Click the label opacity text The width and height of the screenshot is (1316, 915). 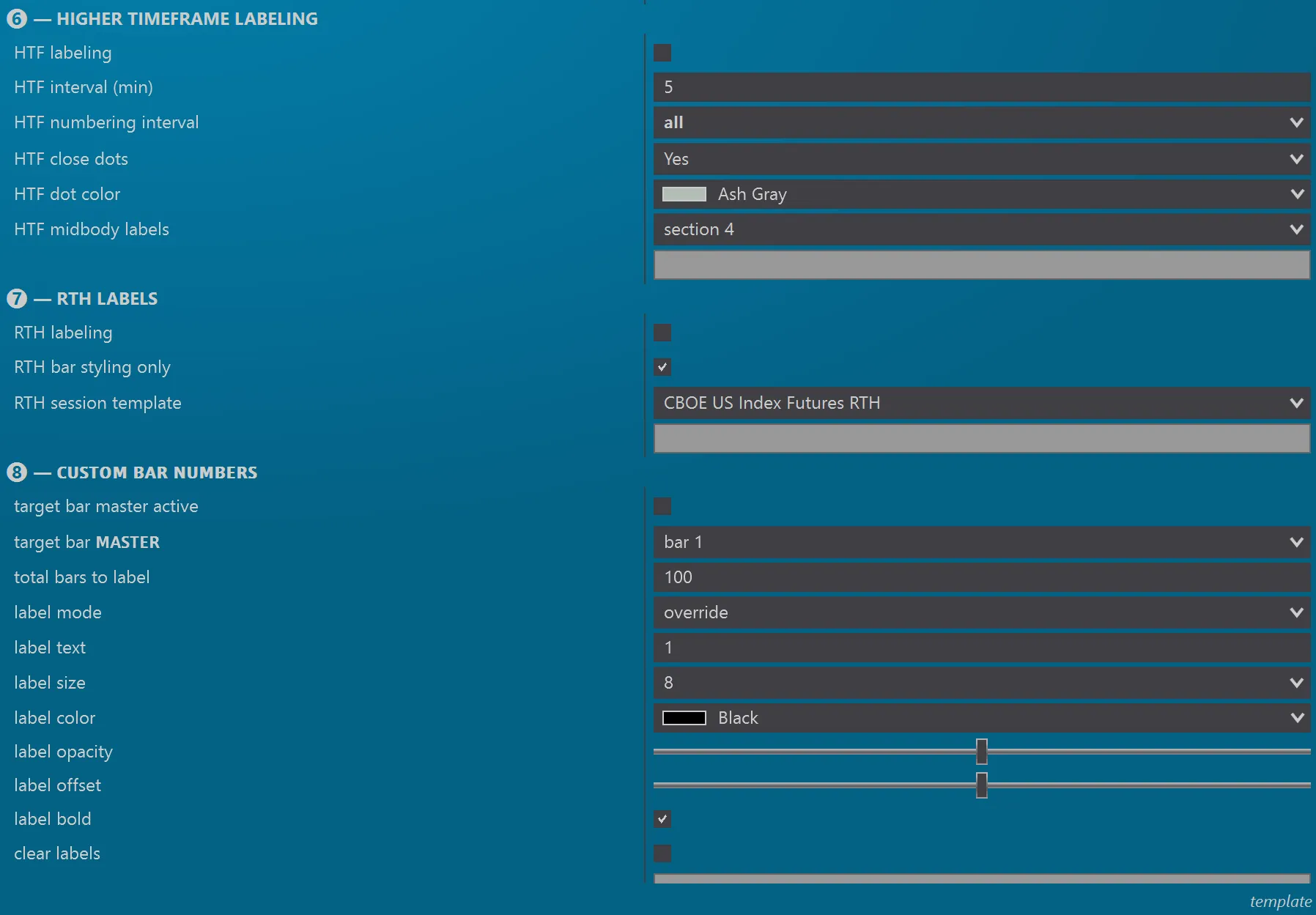[63, 752]
